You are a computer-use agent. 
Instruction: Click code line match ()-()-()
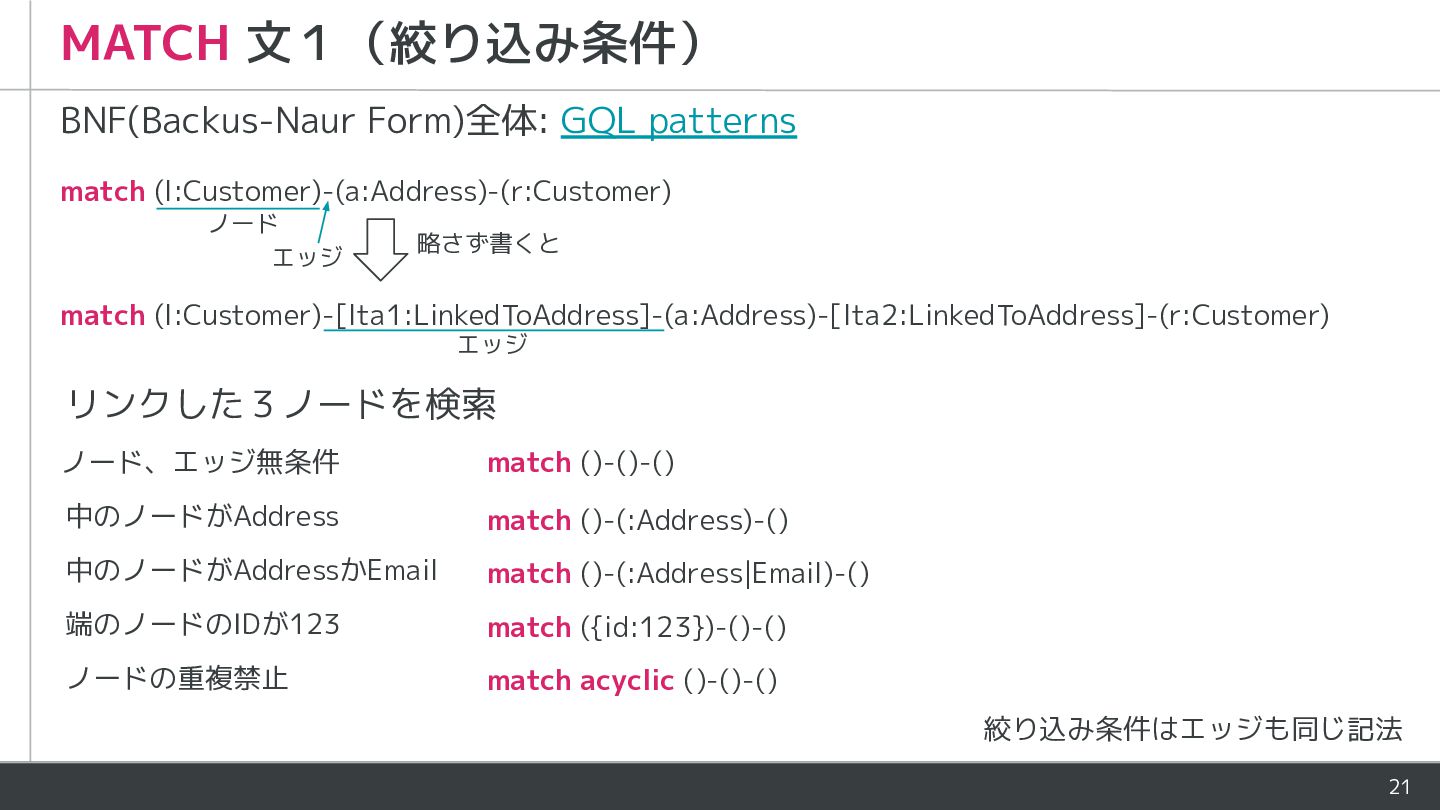pos(581,463)
